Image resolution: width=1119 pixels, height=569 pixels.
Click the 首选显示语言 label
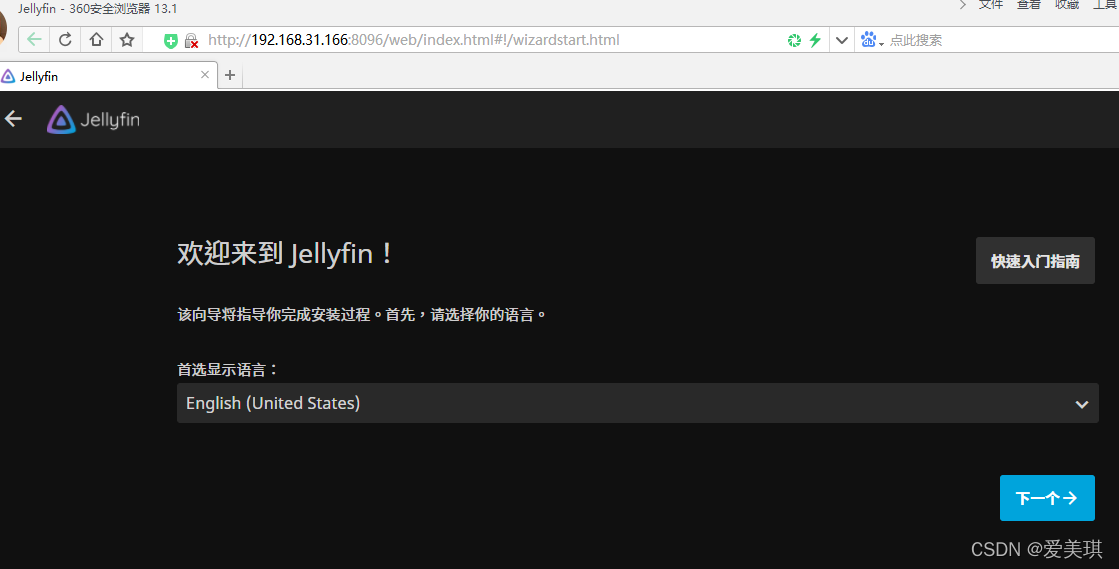227,369
